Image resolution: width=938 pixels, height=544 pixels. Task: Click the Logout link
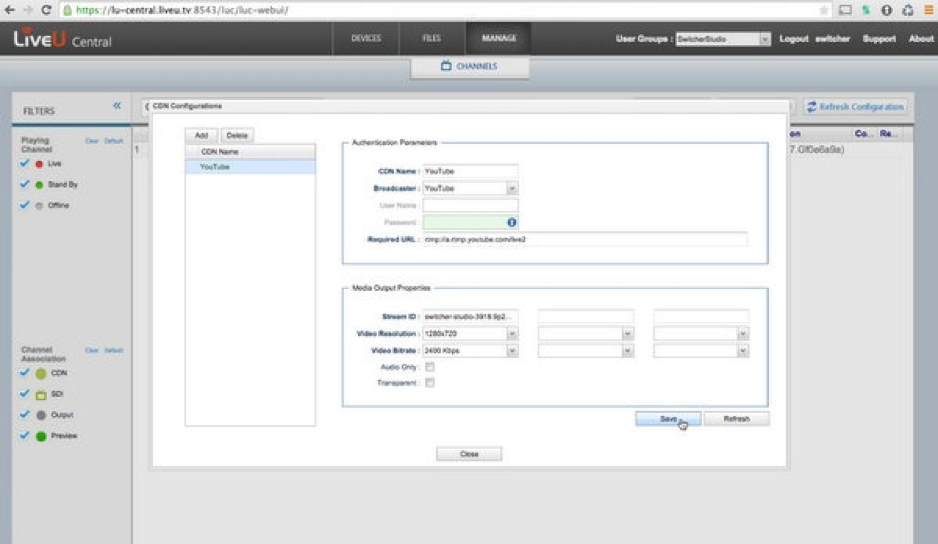[x=793, y=39]
